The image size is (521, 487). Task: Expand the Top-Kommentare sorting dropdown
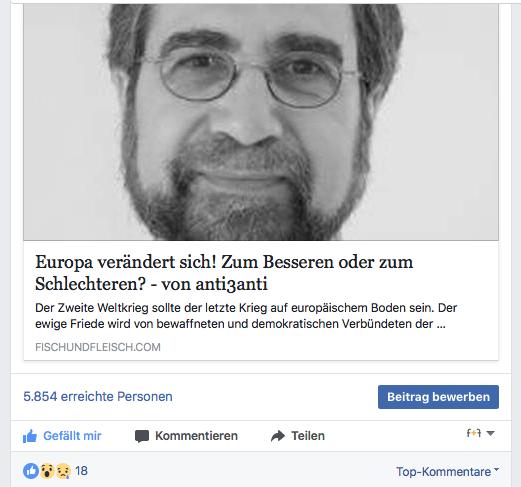click(447, 471)
